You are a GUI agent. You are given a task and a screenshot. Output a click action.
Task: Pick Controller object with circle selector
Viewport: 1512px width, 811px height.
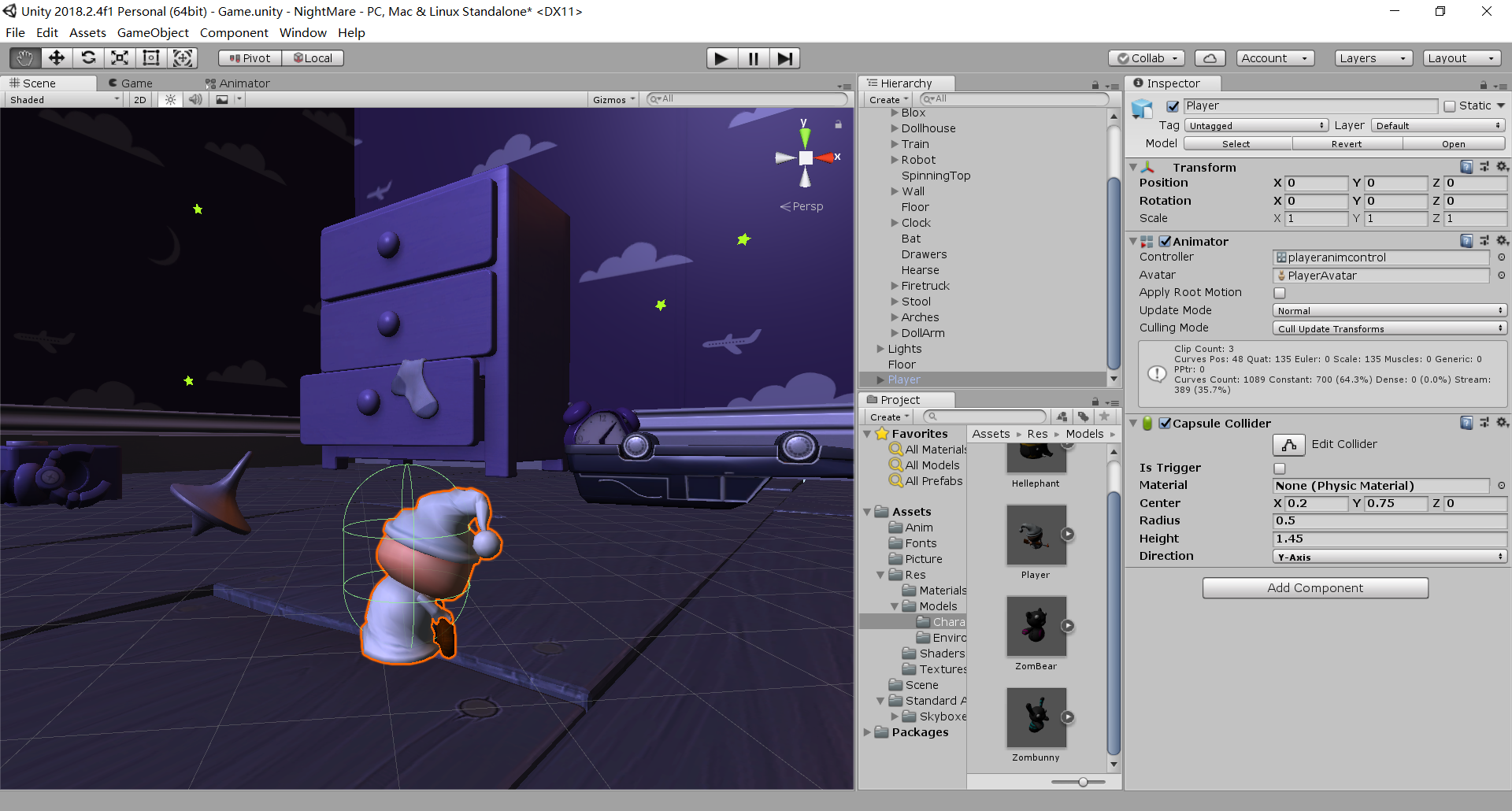pos(1502,257)
